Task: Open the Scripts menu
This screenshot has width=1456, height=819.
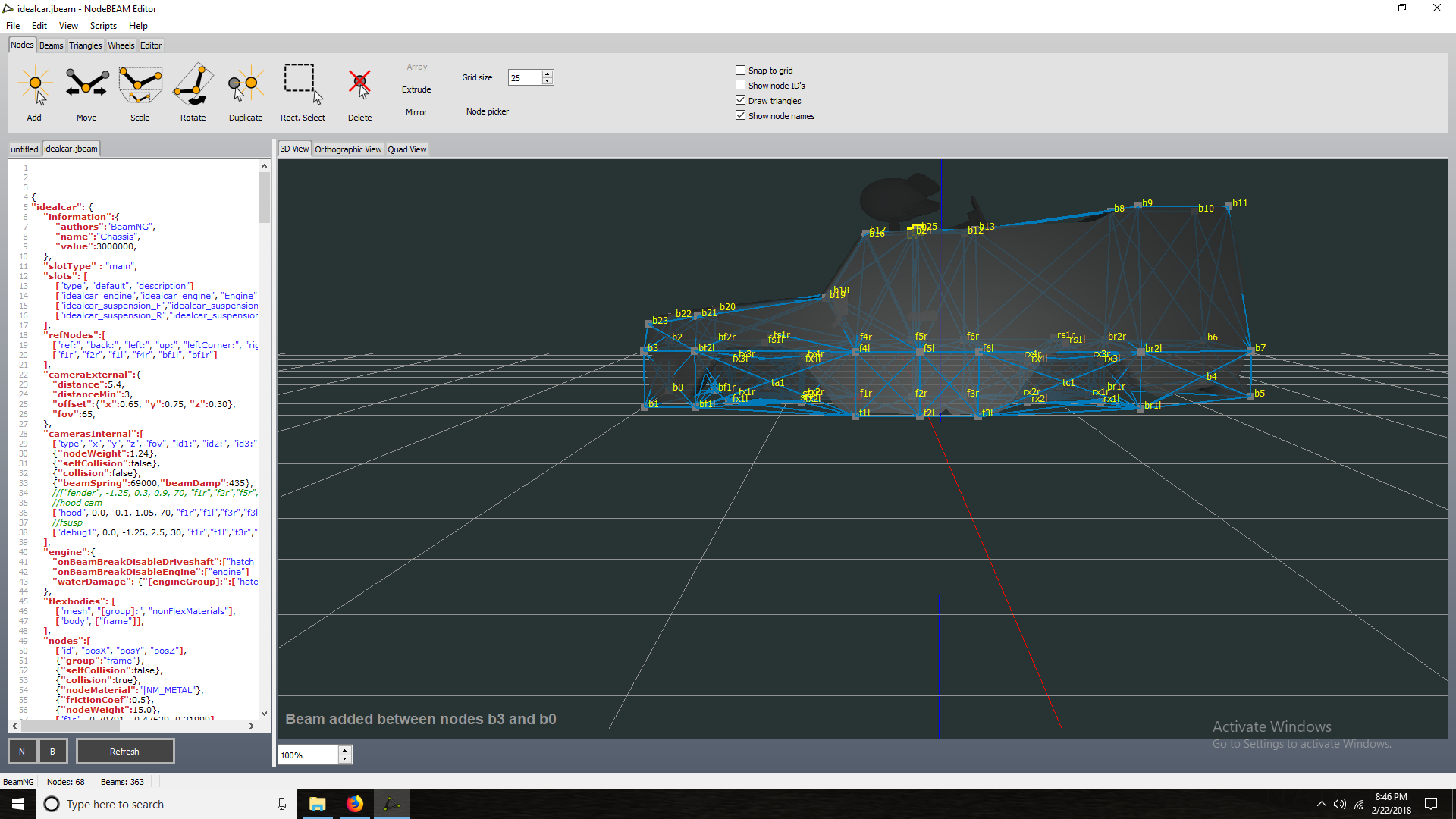Action: click(x=103, y=26)
